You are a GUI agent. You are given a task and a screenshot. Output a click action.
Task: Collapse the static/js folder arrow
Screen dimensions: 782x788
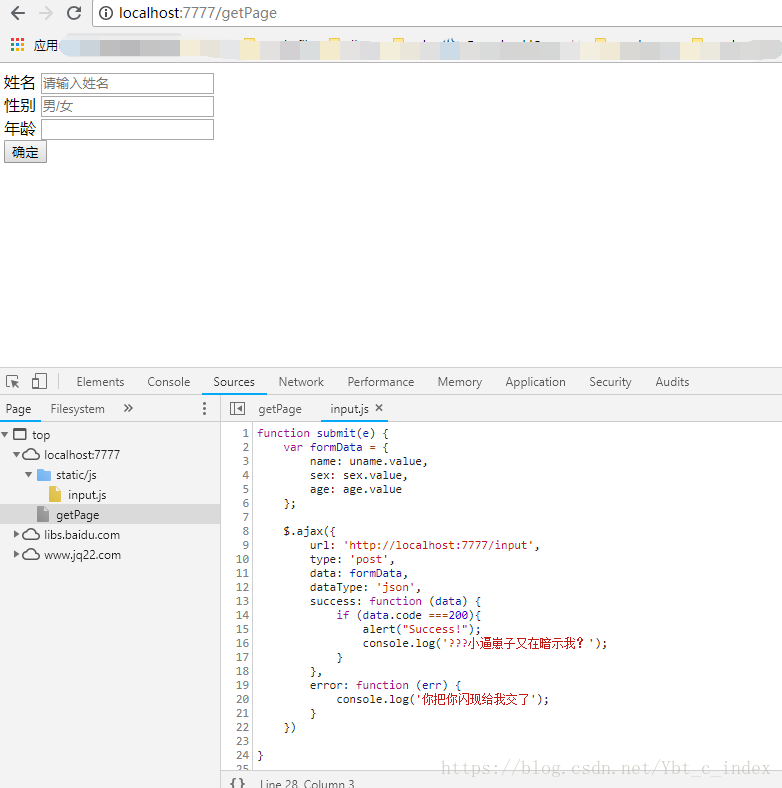pos(29,474)
